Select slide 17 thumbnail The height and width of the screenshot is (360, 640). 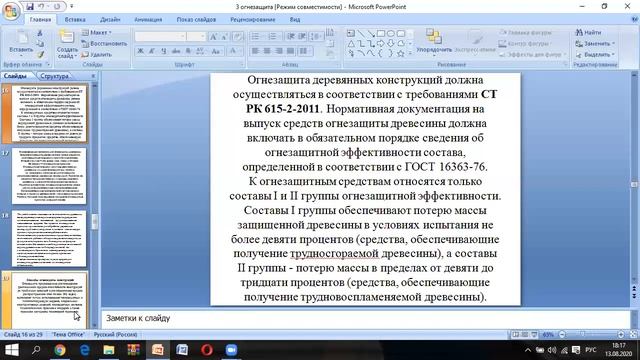point(49,176)
